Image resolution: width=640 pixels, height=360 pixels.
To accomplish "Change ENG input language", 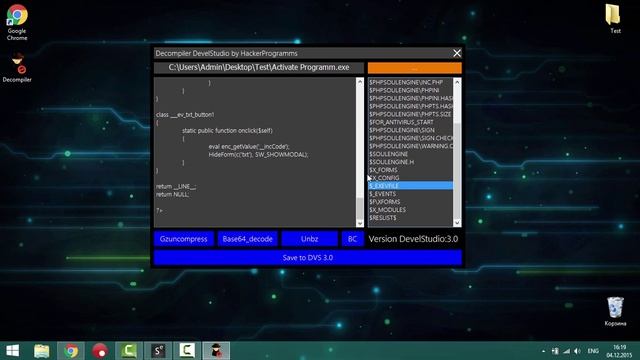I will 593,351.
